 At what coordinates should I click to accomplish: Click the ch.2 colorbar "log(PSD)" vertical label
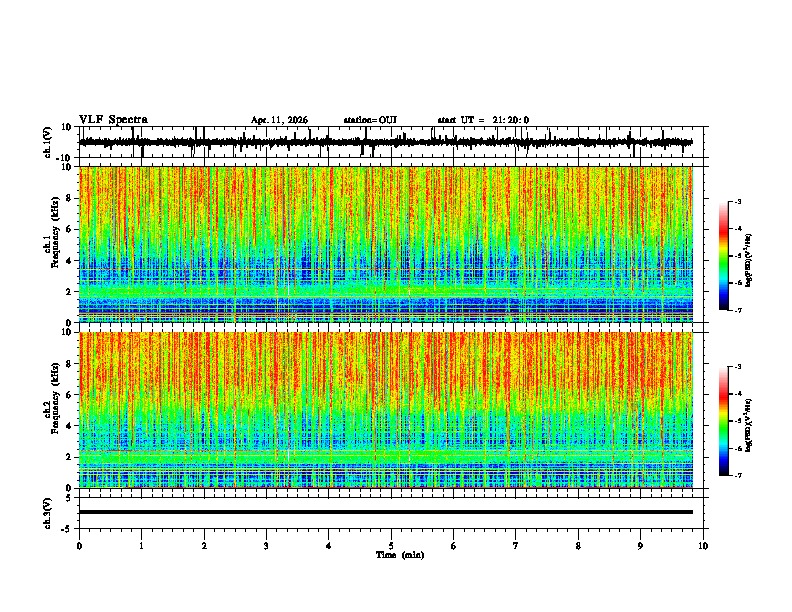pyautogui.click(x=749, y=425)
